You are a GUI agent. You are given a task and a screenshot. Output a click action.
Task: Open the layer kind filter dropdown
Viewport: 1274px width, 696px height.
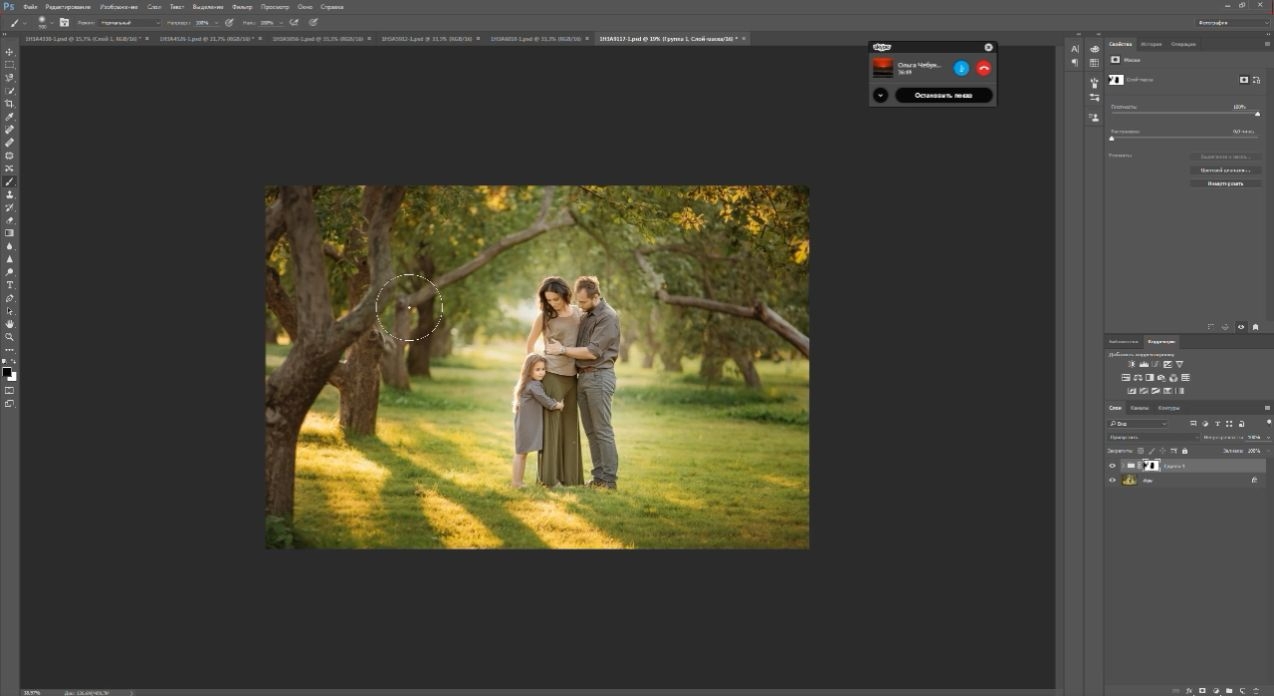click(1137, 424)
